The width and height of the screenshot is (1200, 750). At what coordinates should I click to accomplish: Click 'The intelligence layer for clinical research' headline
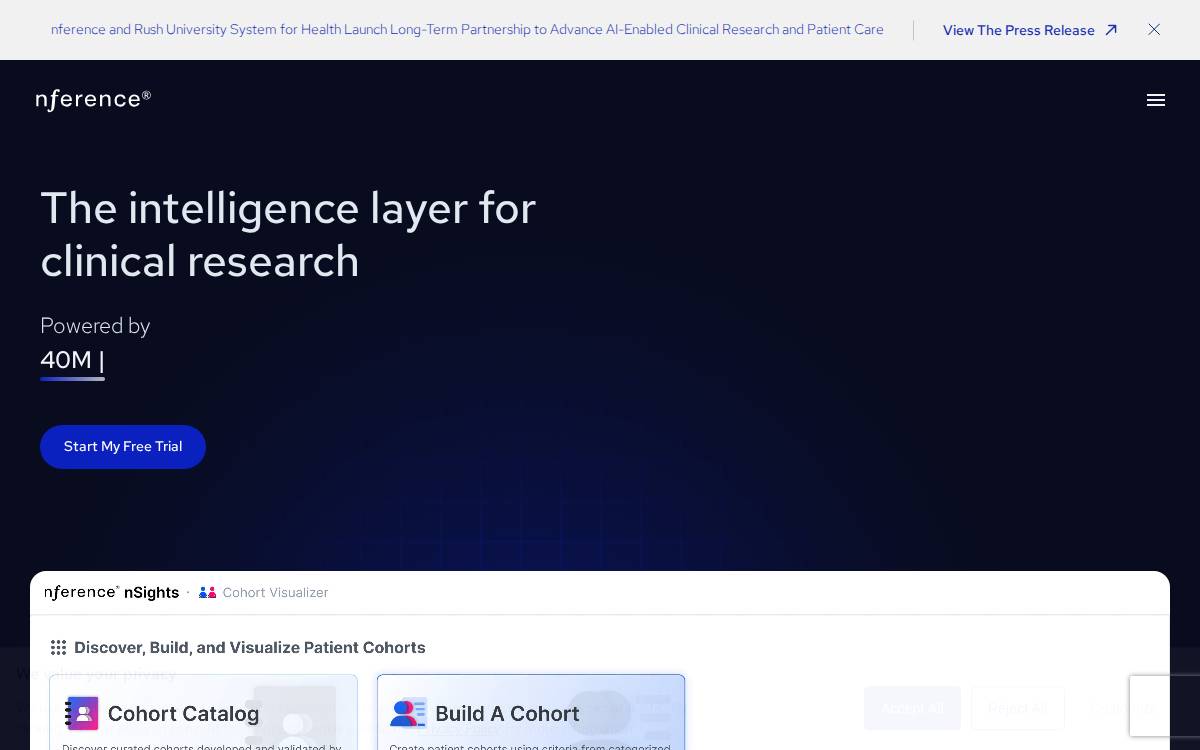tap(288, 235)
